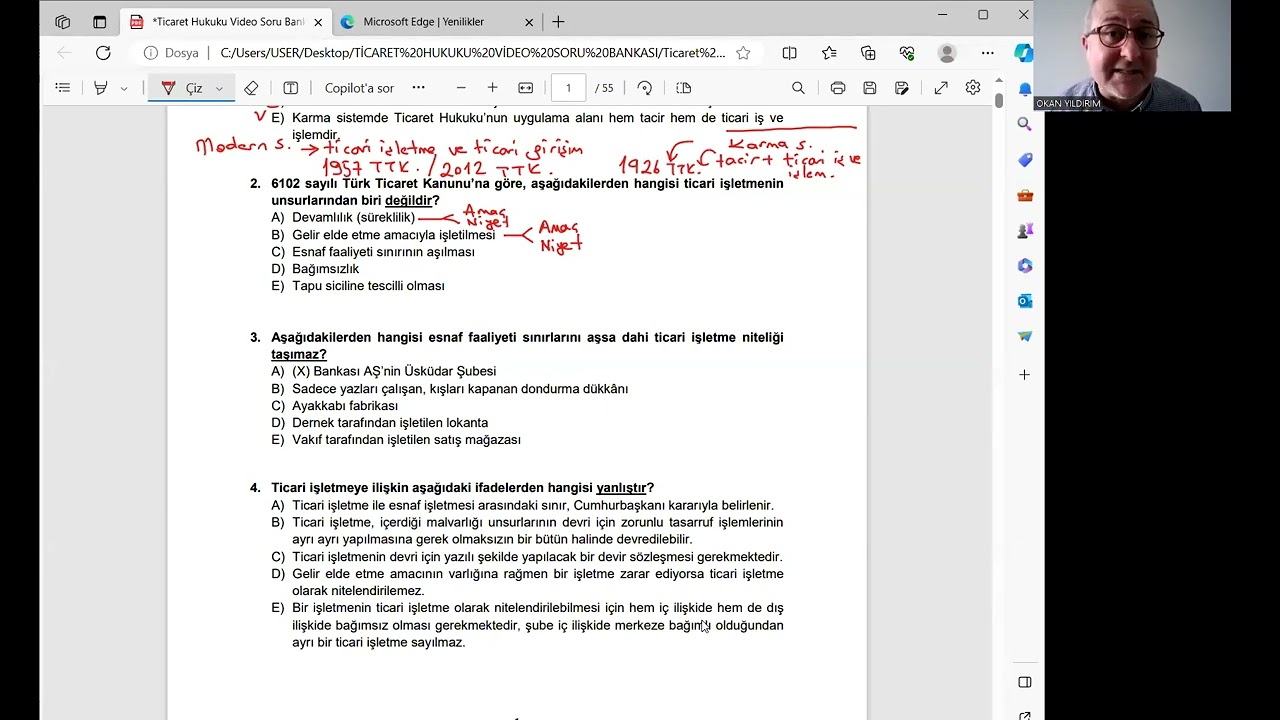Click the Save As icon
The width and height of the screenshot is (1280, 720).
click(902, 88)
